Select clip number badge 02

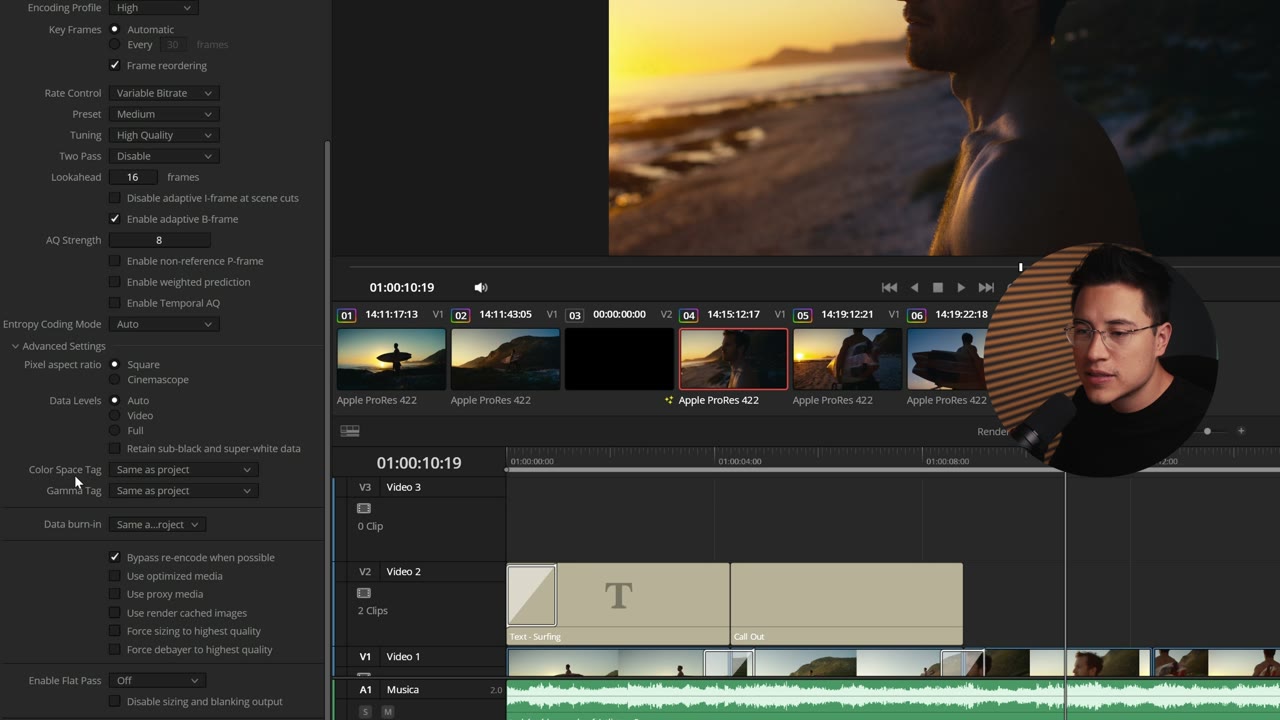[x=460, y=315]
